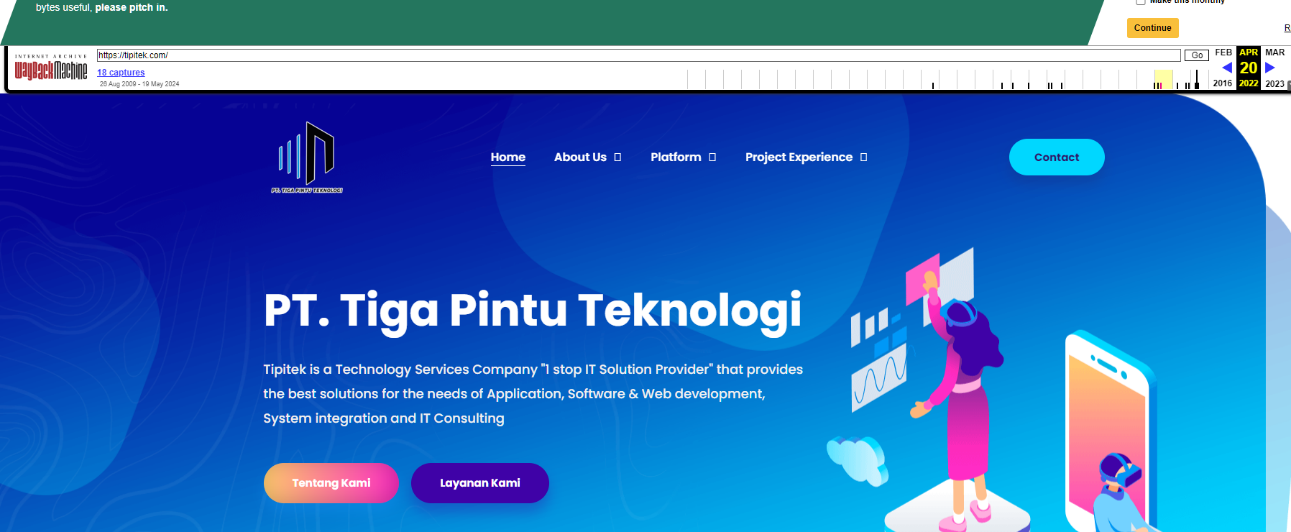Go to next capture with right arrow
The width and height of the screenshot is (1291, 532).
pyautogui.click(x=1270, y=68)
